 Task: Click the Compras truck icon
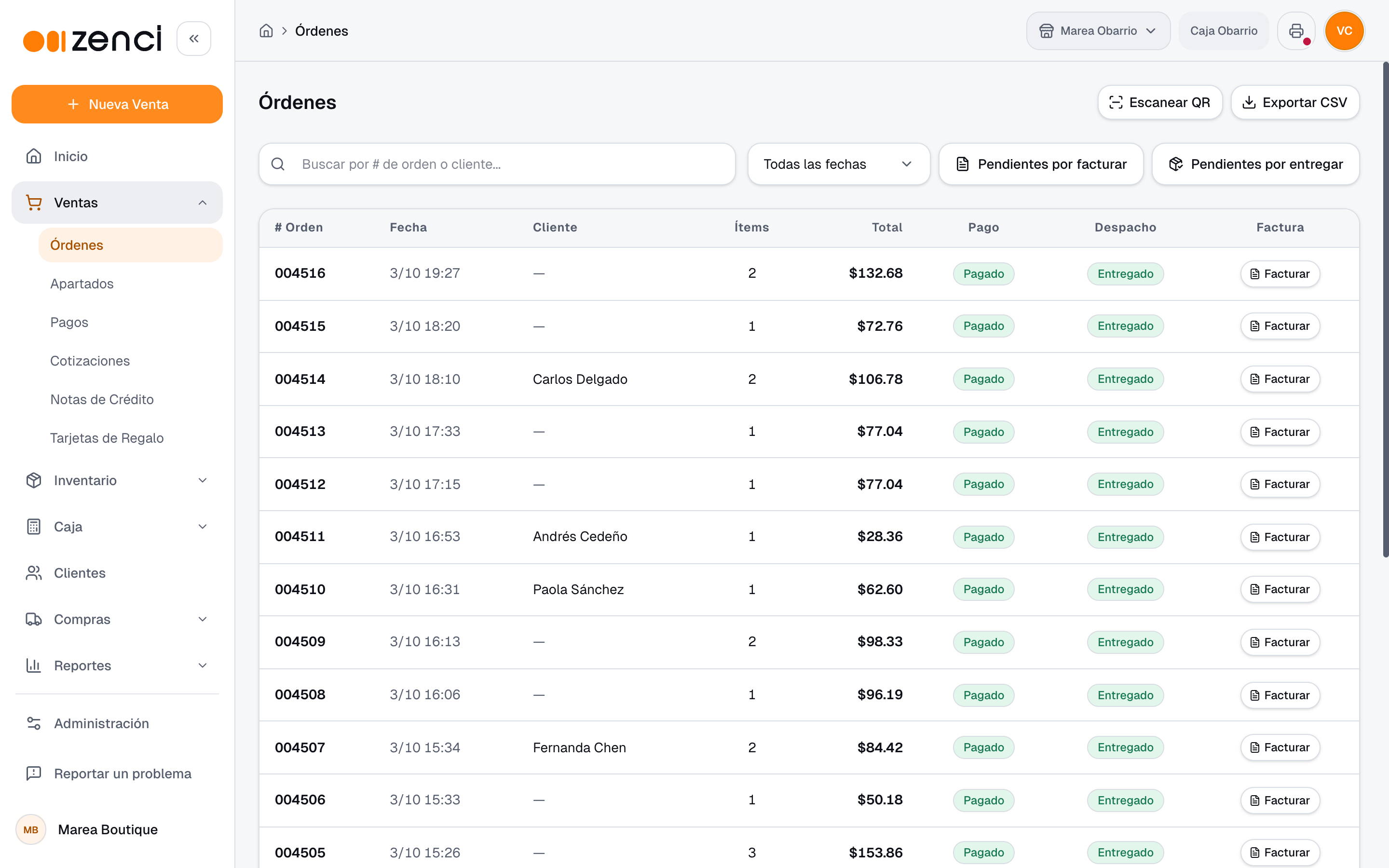[x=34, y=620]
